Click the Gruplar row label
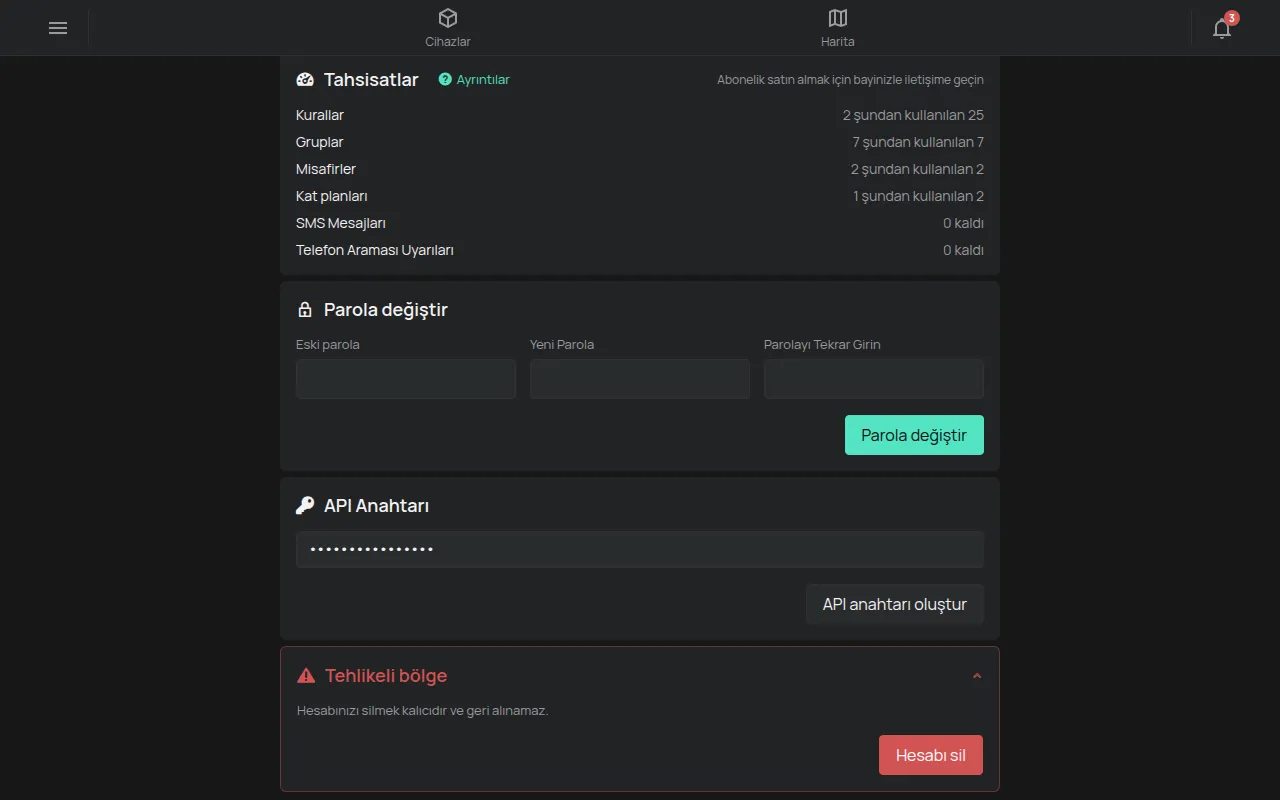 pos(320,142)
